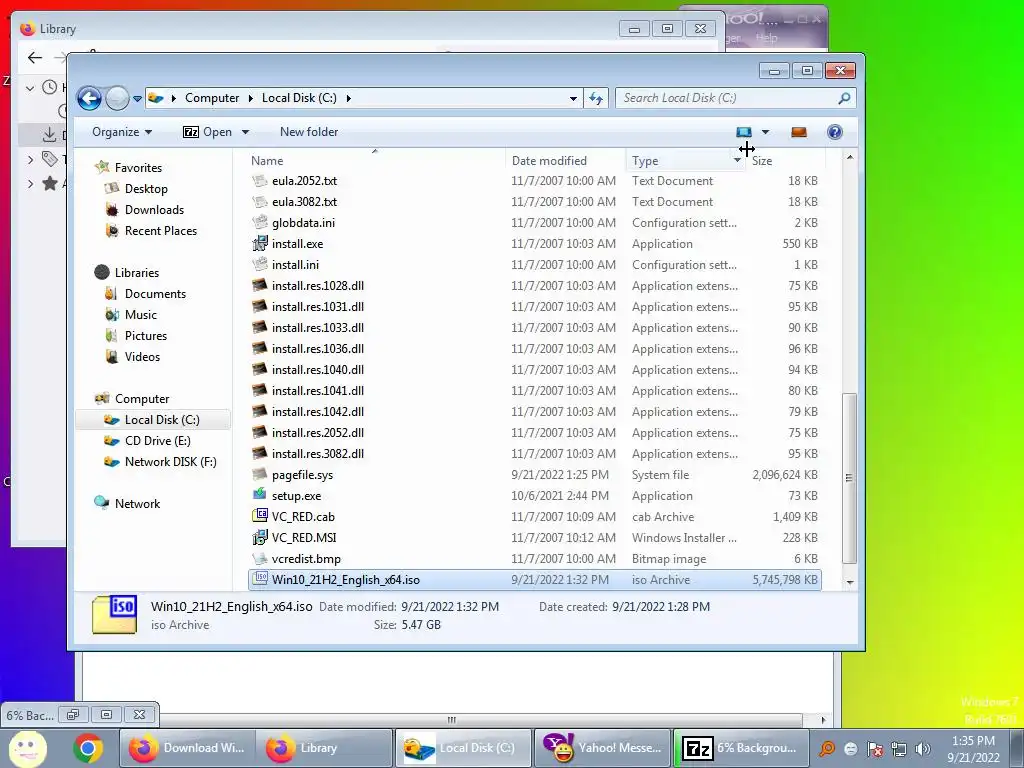This screenshot has height=768, width=1024.
Task: Open More view options dropdown arrow
Action: click(765, 132)
